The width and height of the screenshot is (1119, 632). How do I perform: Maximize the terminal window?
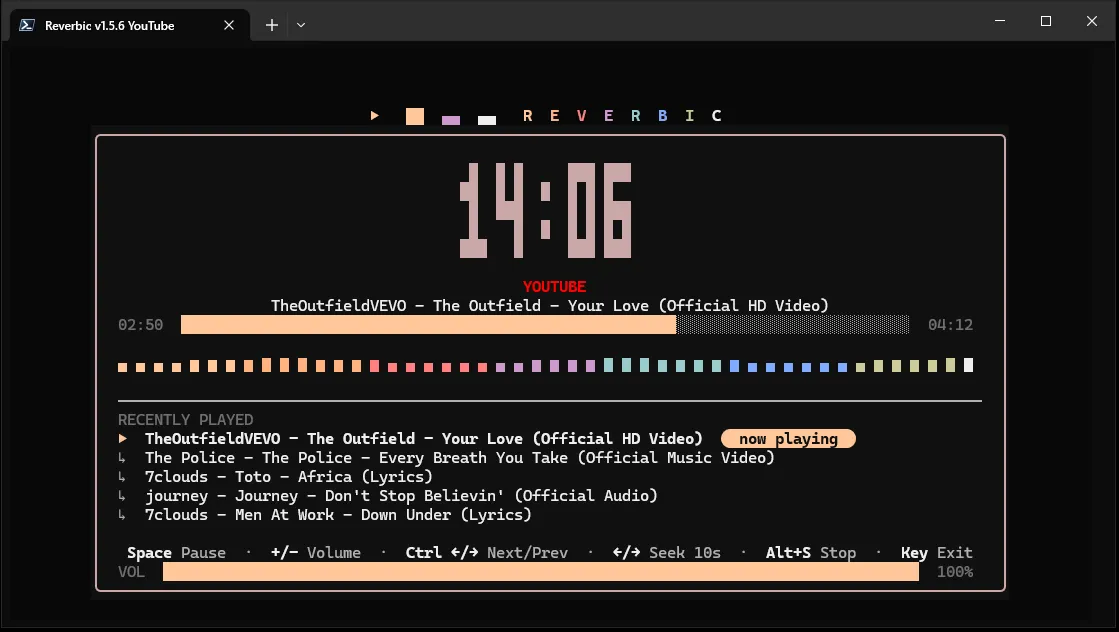(1045, 21)
